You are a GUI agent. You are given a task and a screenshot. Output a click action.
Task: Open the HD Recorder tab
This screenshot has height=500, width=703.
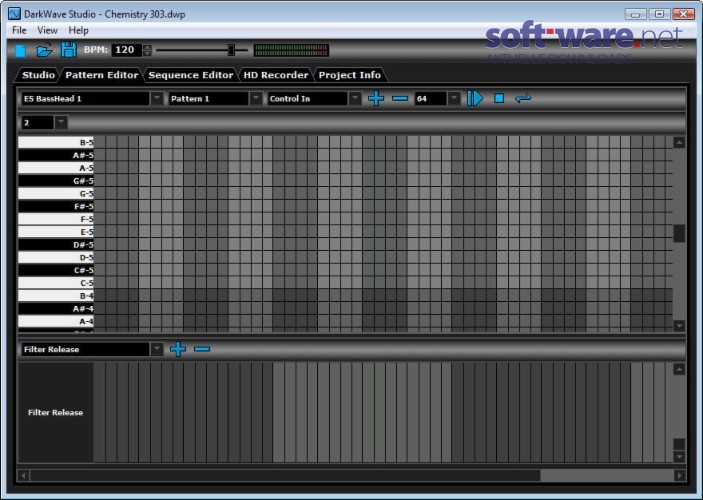tap(275, 75)
